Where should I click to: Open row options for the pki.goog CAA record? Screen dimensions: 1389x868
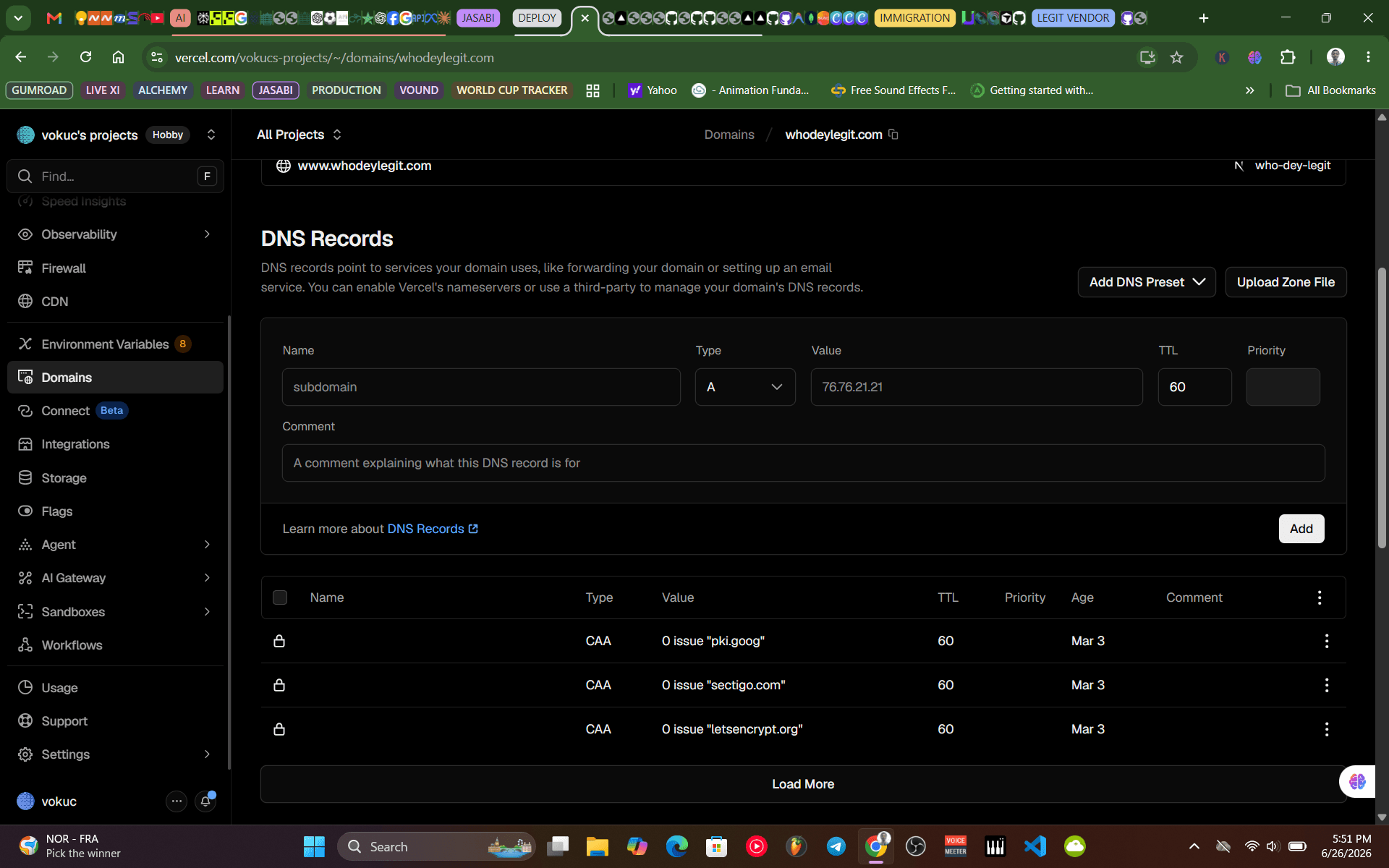(1327, 641)
